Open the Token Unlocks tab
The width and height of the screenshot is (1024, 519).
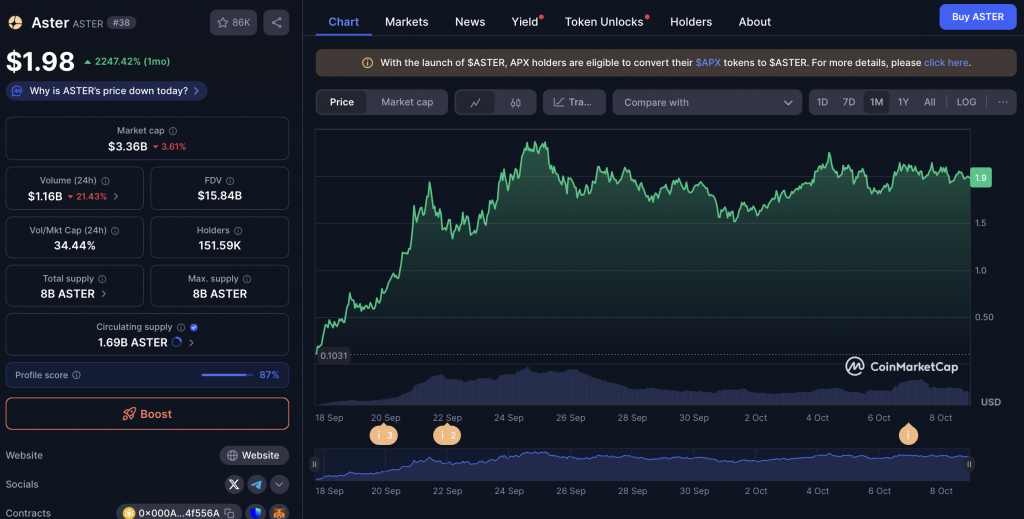[604, 21]
